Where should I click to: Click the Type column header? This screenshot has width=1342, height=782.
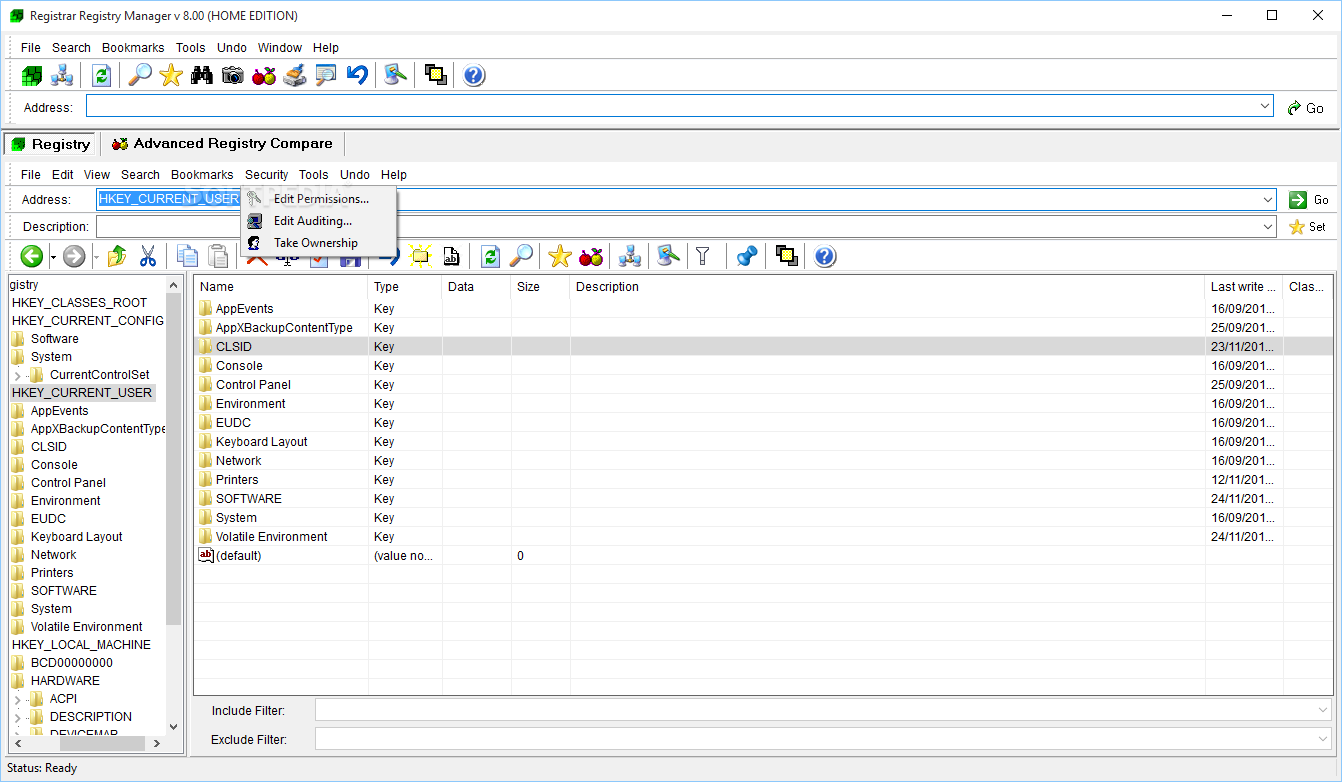coord(405,287)
